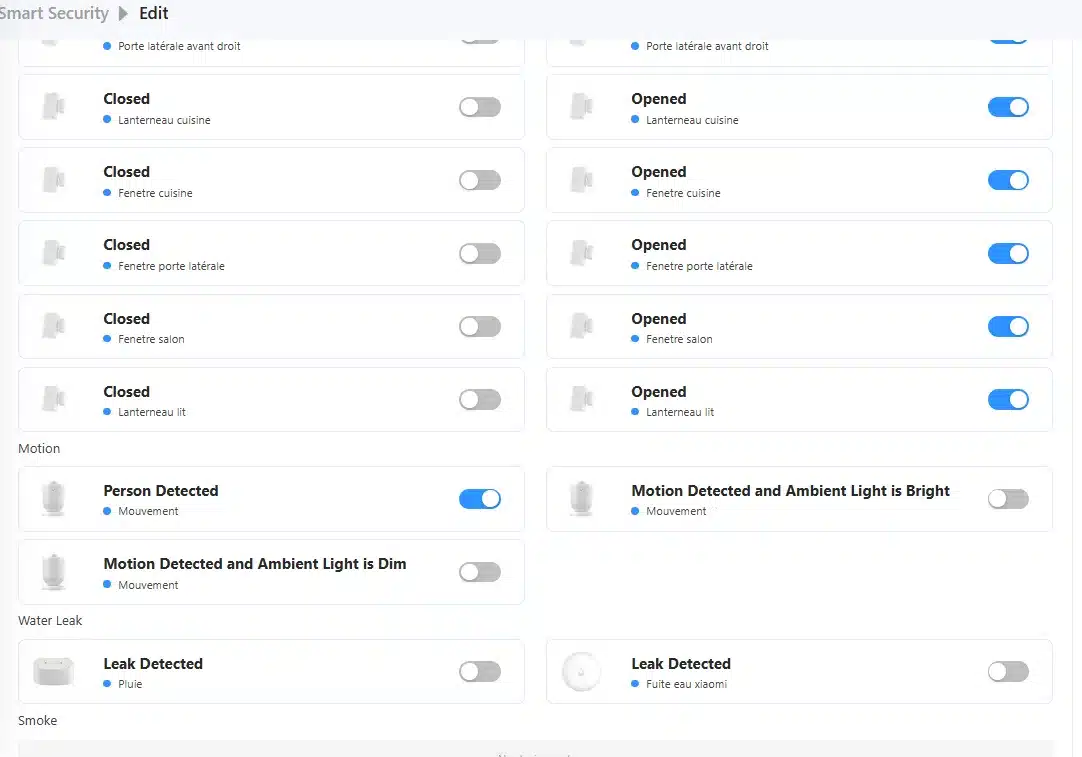Enable Leak Detected toggle for Fuite eau xiaomi
This screenshot has width=1082, height=757.
point(1008,672)
